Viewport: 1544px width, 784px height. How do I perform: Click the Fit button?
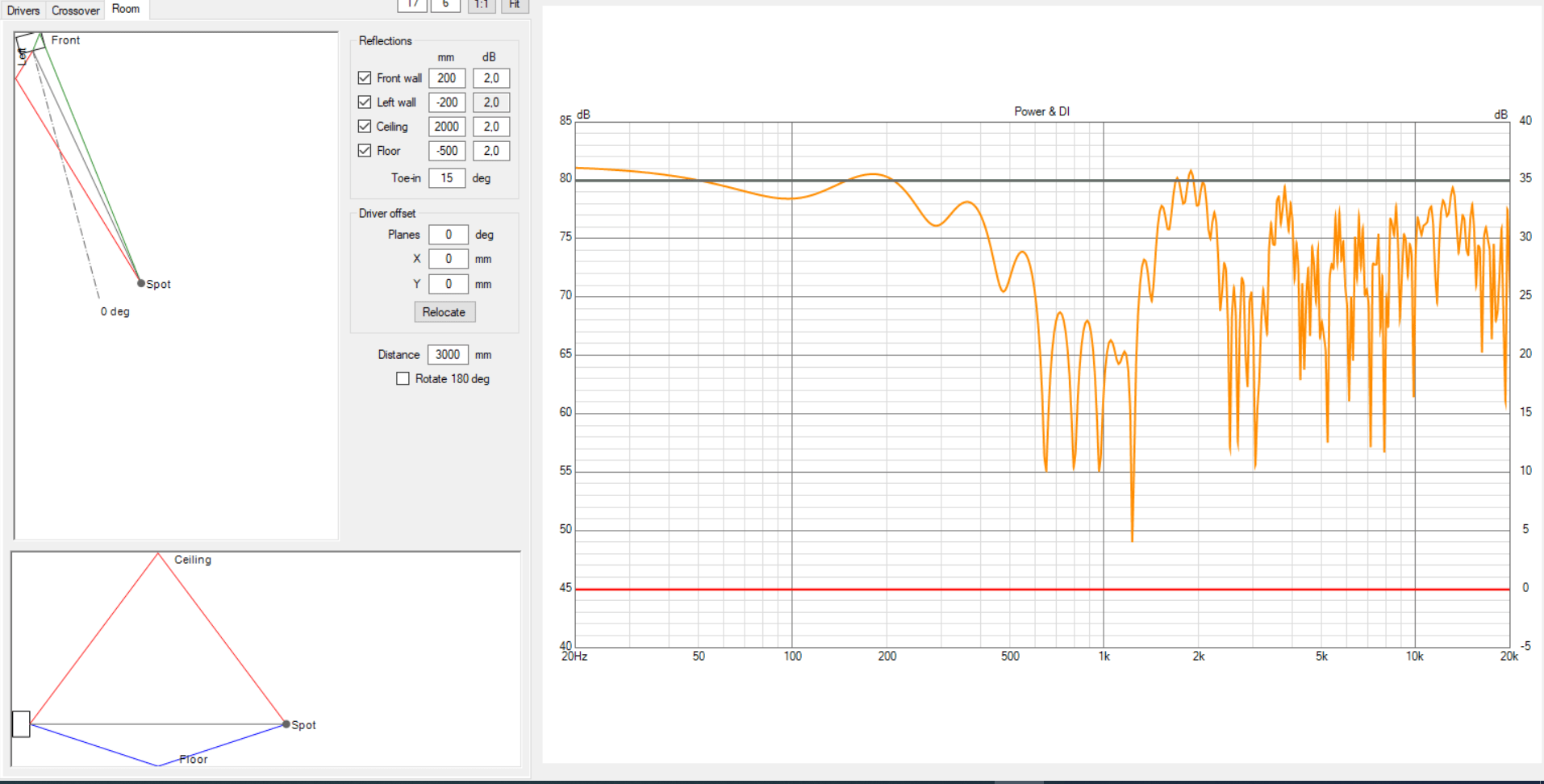click(x=515, y=5)
